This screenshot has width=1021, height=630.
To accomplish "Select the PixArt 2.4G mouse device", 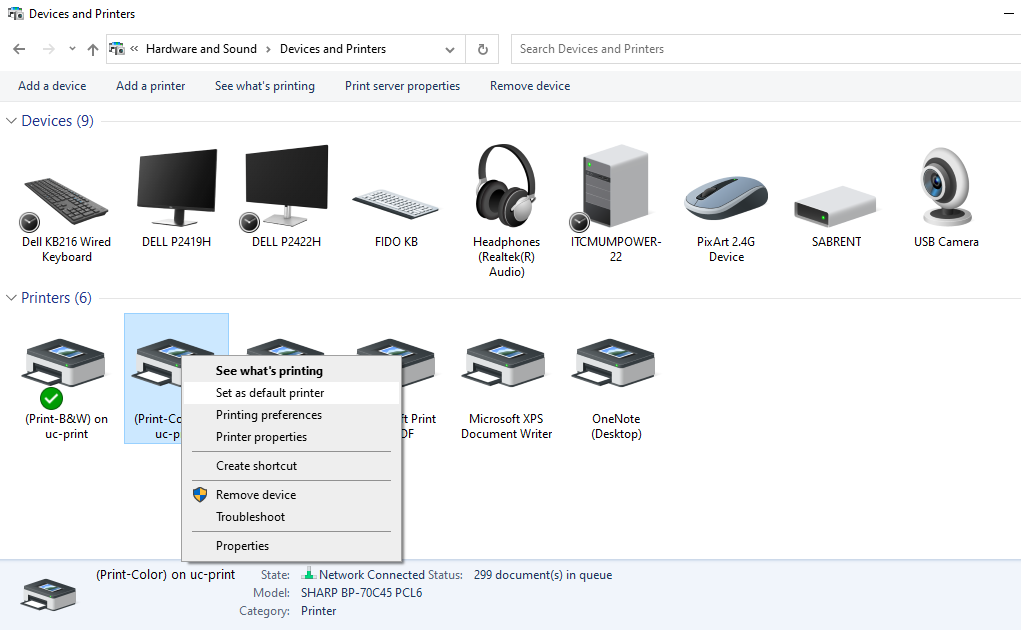I will tap(726, 200).
